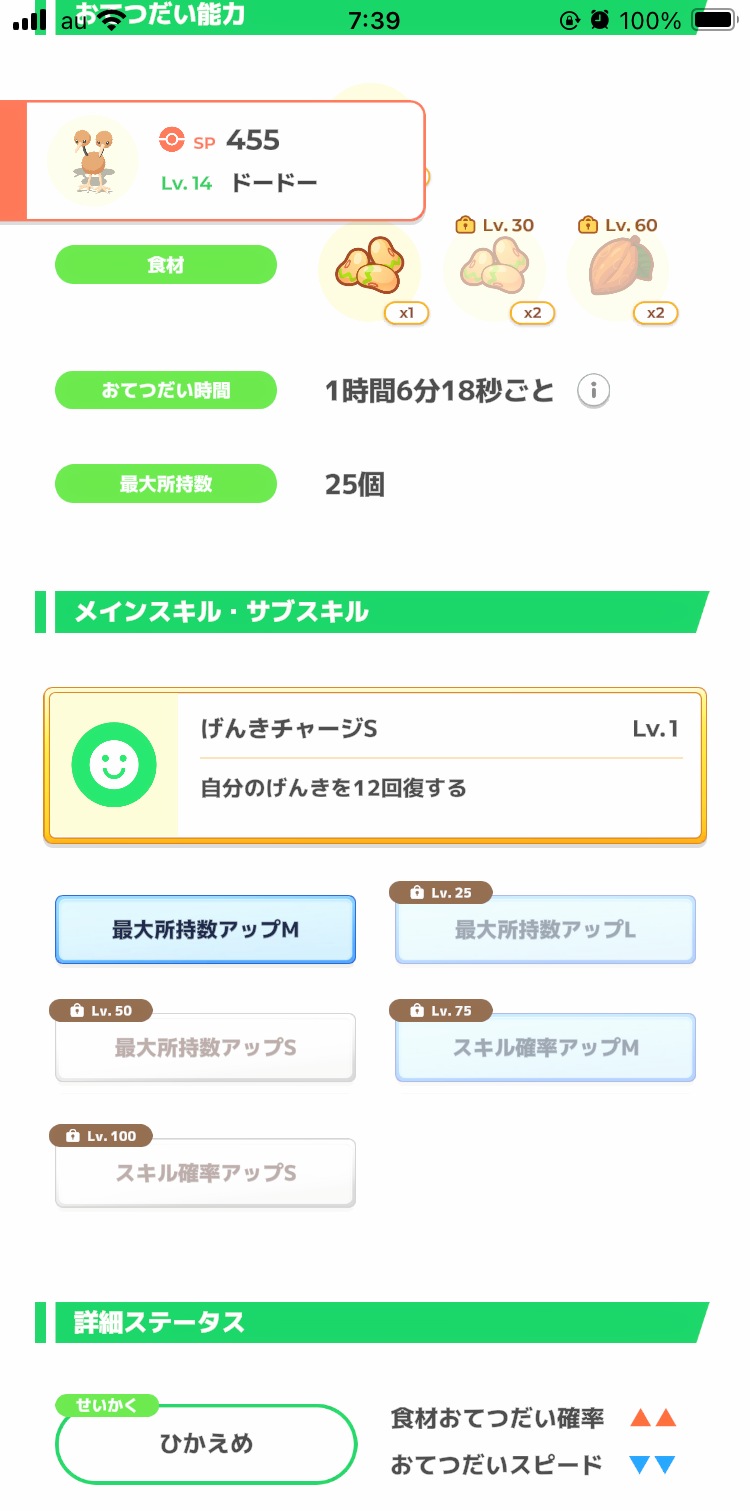Tap the おてつだい時間 green label
The height and width of the screenshot is (1511, 750).
pos(165,390)
